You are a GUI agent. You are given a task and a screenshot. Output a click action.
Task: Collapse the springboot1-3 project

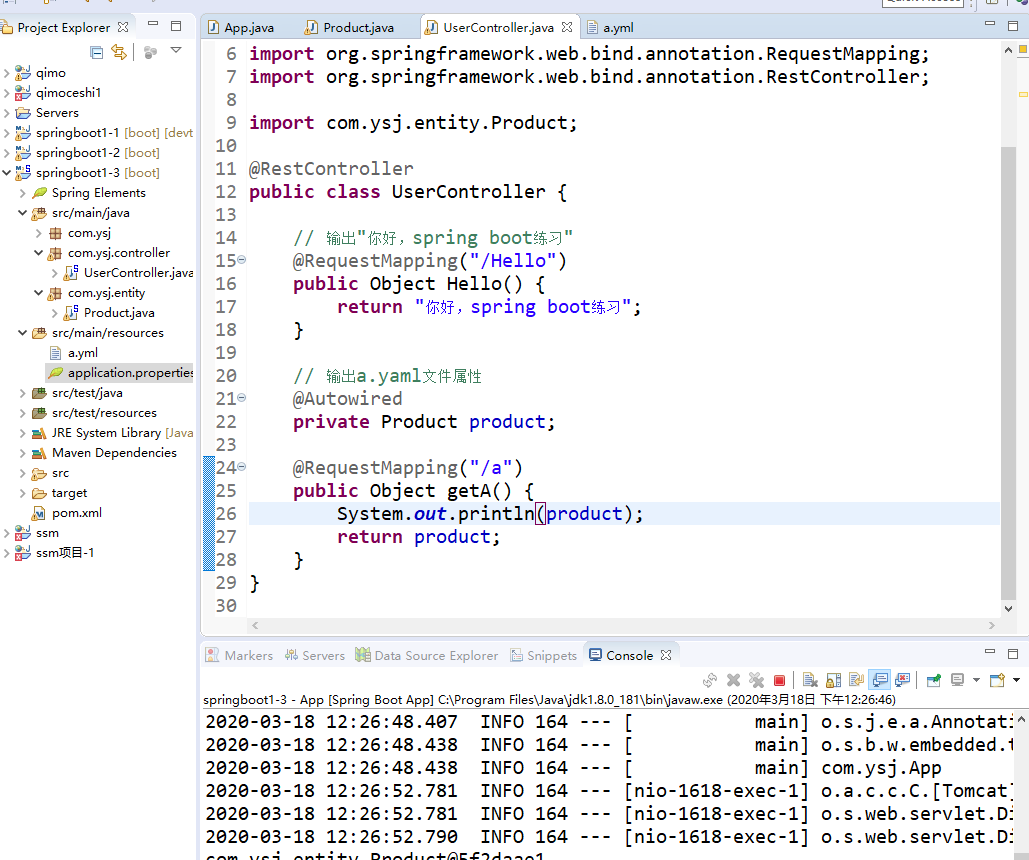pyautogui.click(x=7, y=173)
